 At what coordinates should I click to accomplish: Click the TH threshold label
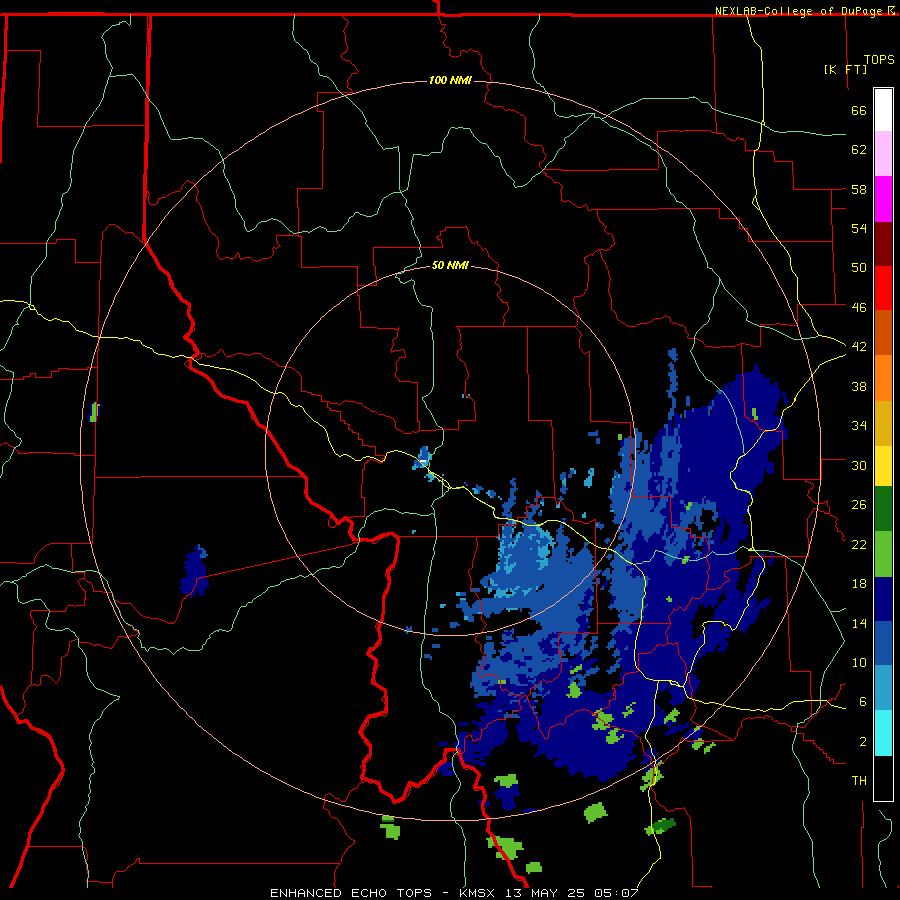pos(859,780)
